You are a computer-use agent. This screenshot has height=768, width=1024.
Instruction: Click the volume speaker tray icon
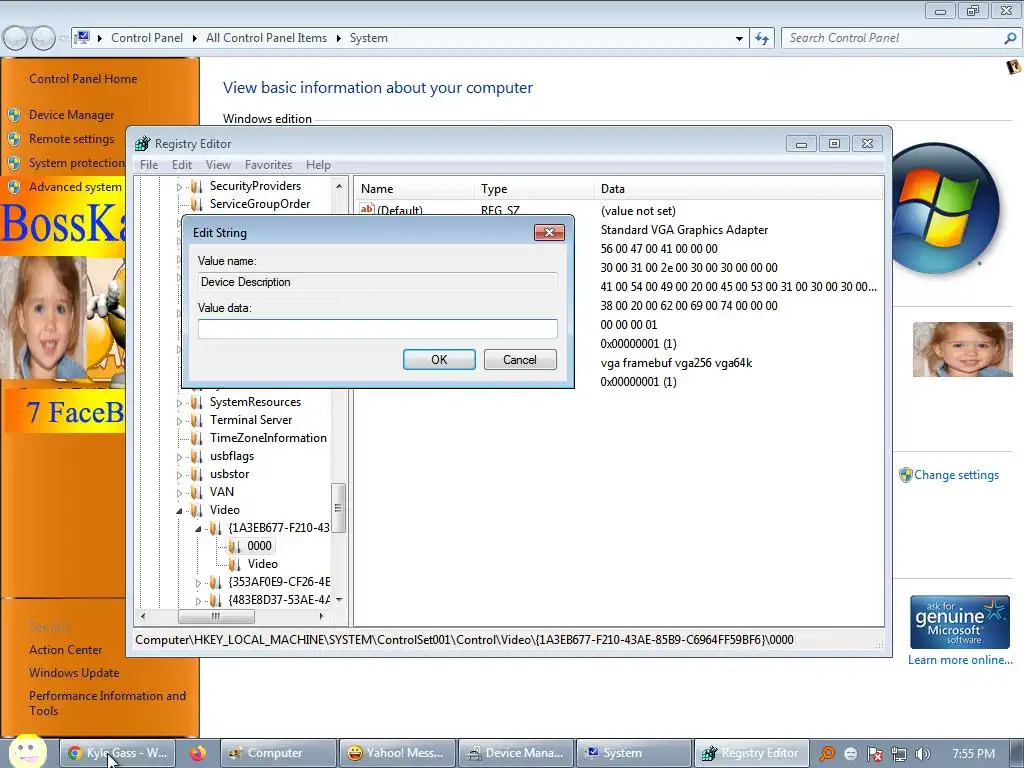coord(923,754)
